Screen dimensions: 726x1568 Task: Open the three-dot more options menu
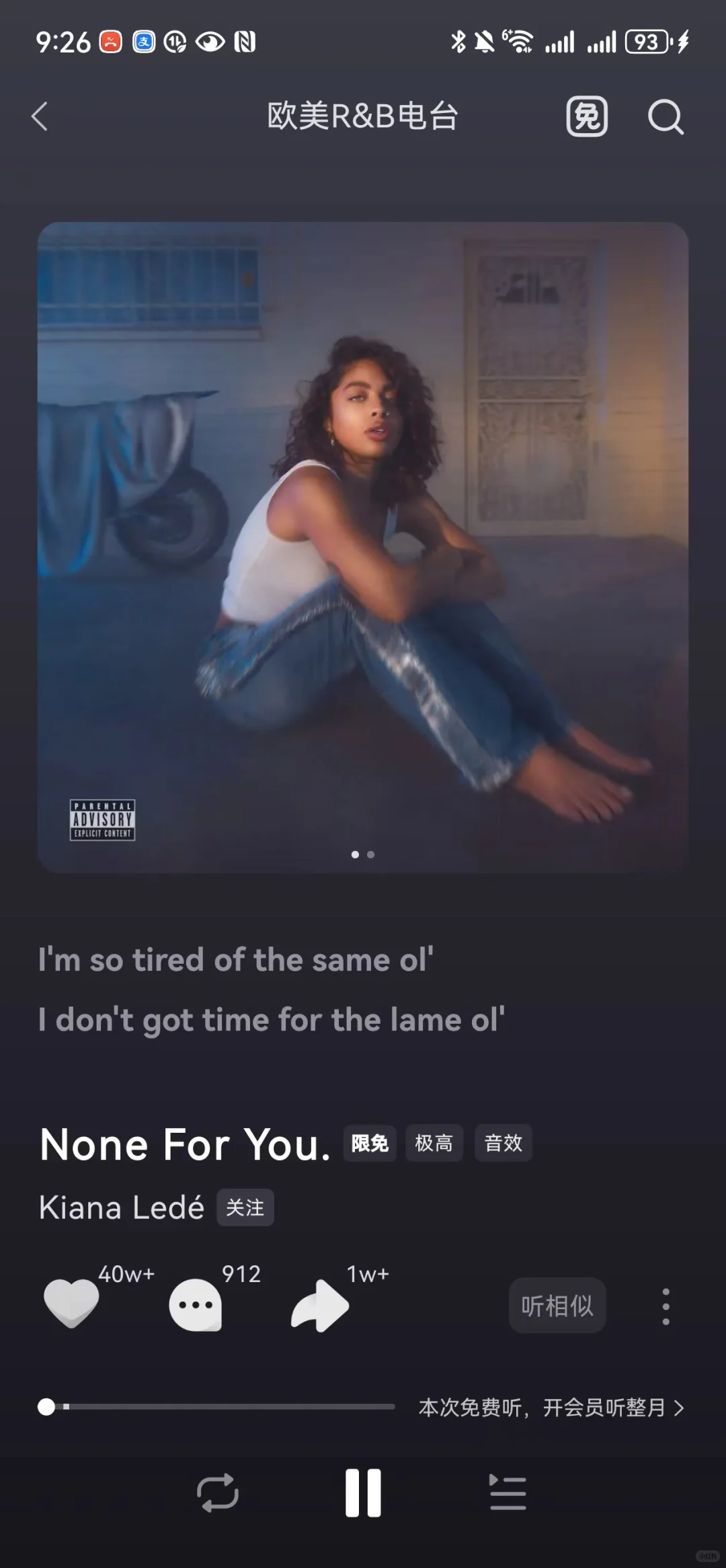tap(665, 1306)
